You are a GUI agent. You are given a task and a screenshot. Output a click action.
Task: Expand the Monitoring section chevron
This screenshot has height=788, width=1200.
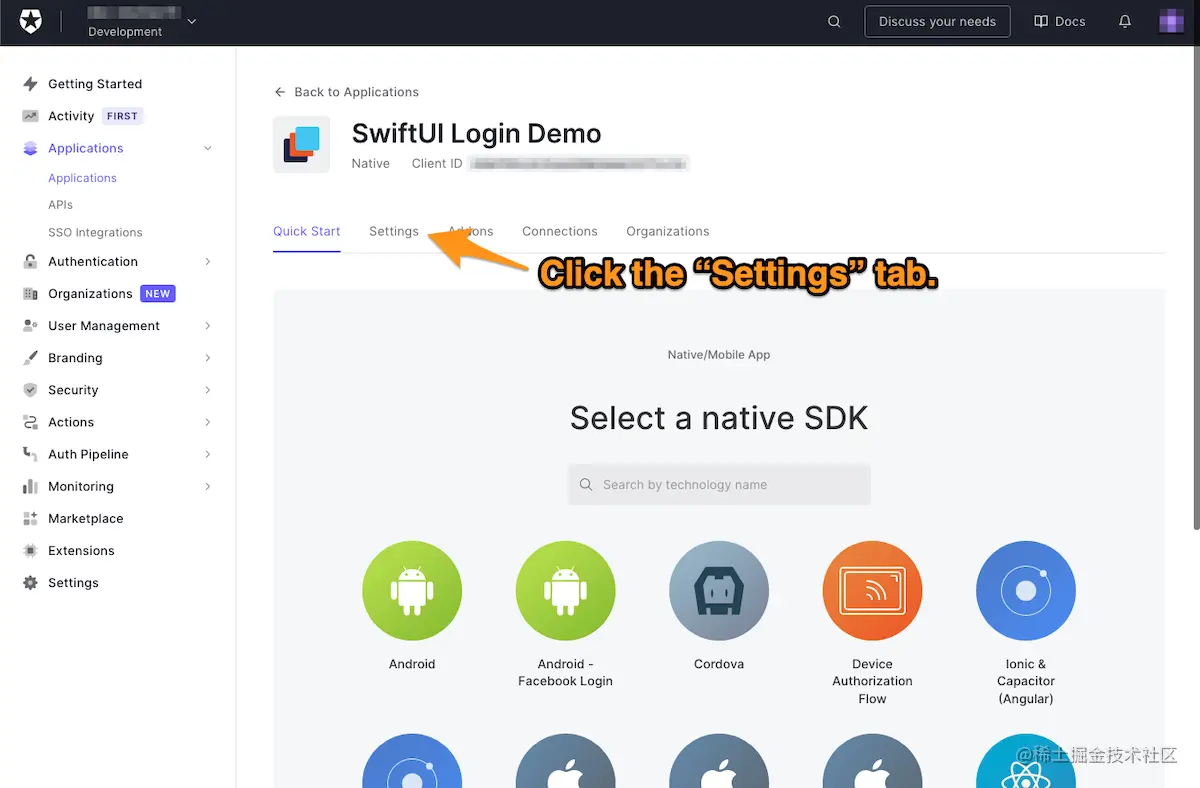pos(208,486)
